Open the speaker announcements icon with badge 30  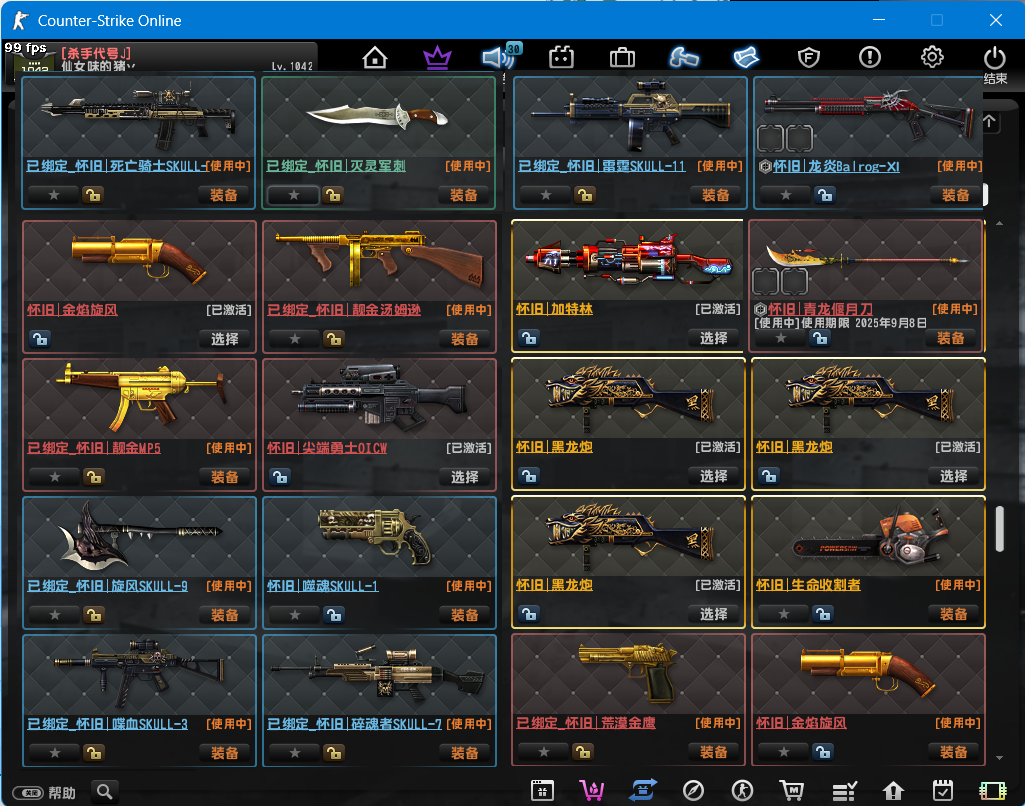coord(499,57)
